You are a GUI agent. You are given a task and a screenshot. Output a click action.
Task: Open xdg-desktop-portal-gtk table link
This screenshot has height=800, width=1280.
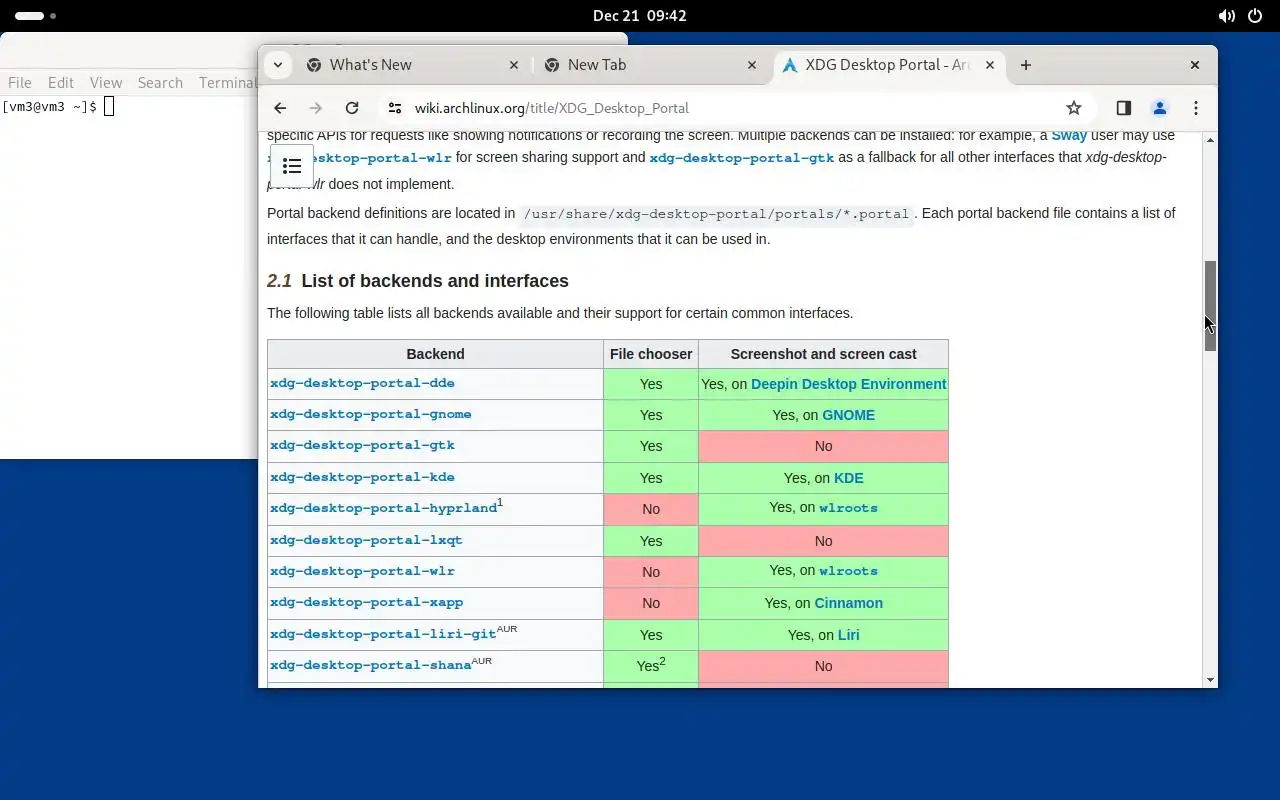click(x=362, y=445)
